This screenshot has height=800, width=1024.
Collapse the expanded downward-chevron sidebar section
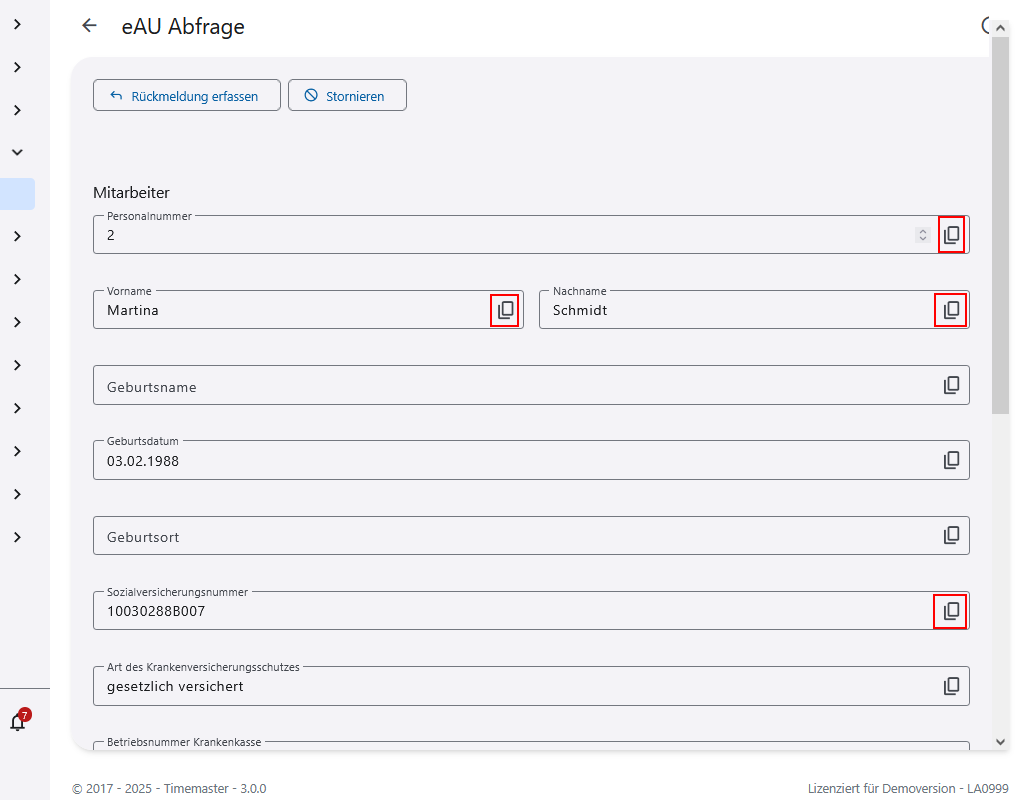point(17,152)
